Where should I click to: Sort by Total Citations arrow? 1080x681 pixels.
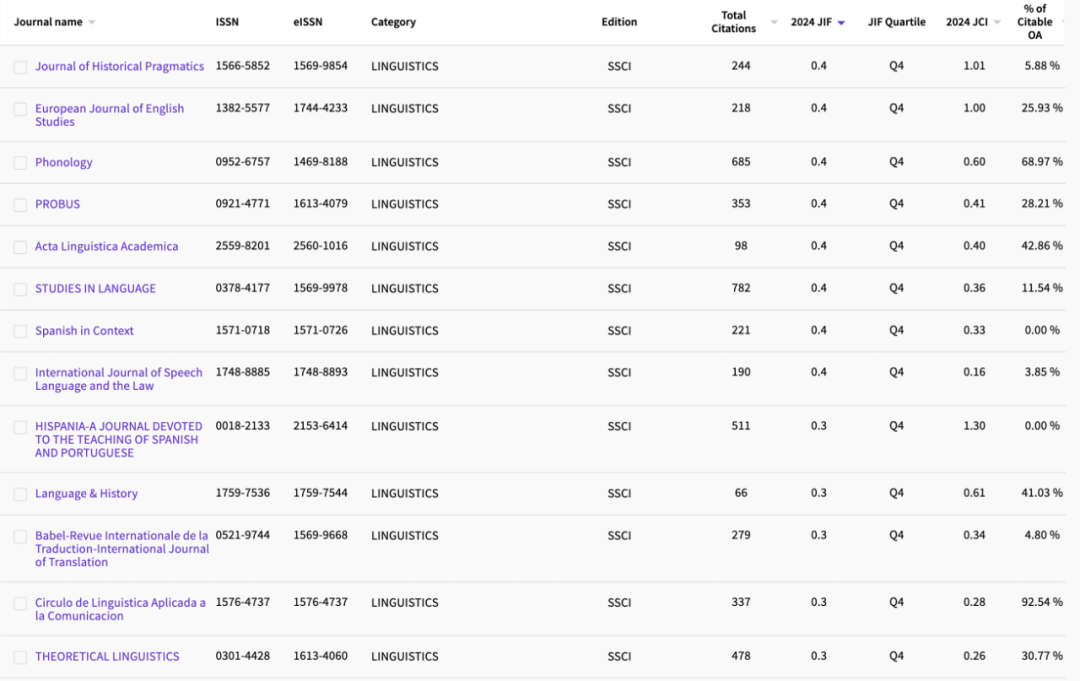click(773, 23)
